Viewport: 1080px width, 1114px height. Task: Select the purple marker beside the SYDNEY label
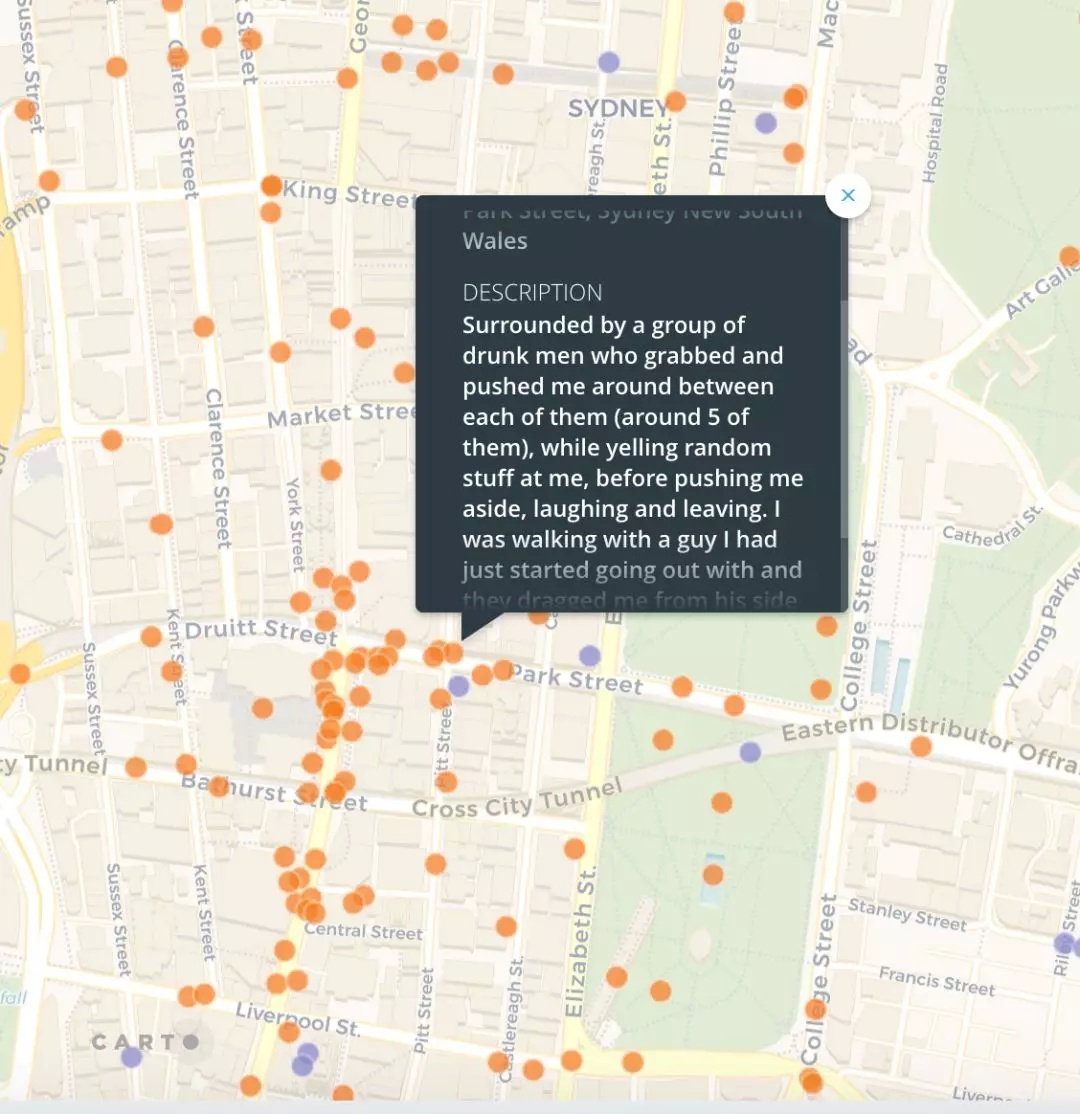click(608, 62)
